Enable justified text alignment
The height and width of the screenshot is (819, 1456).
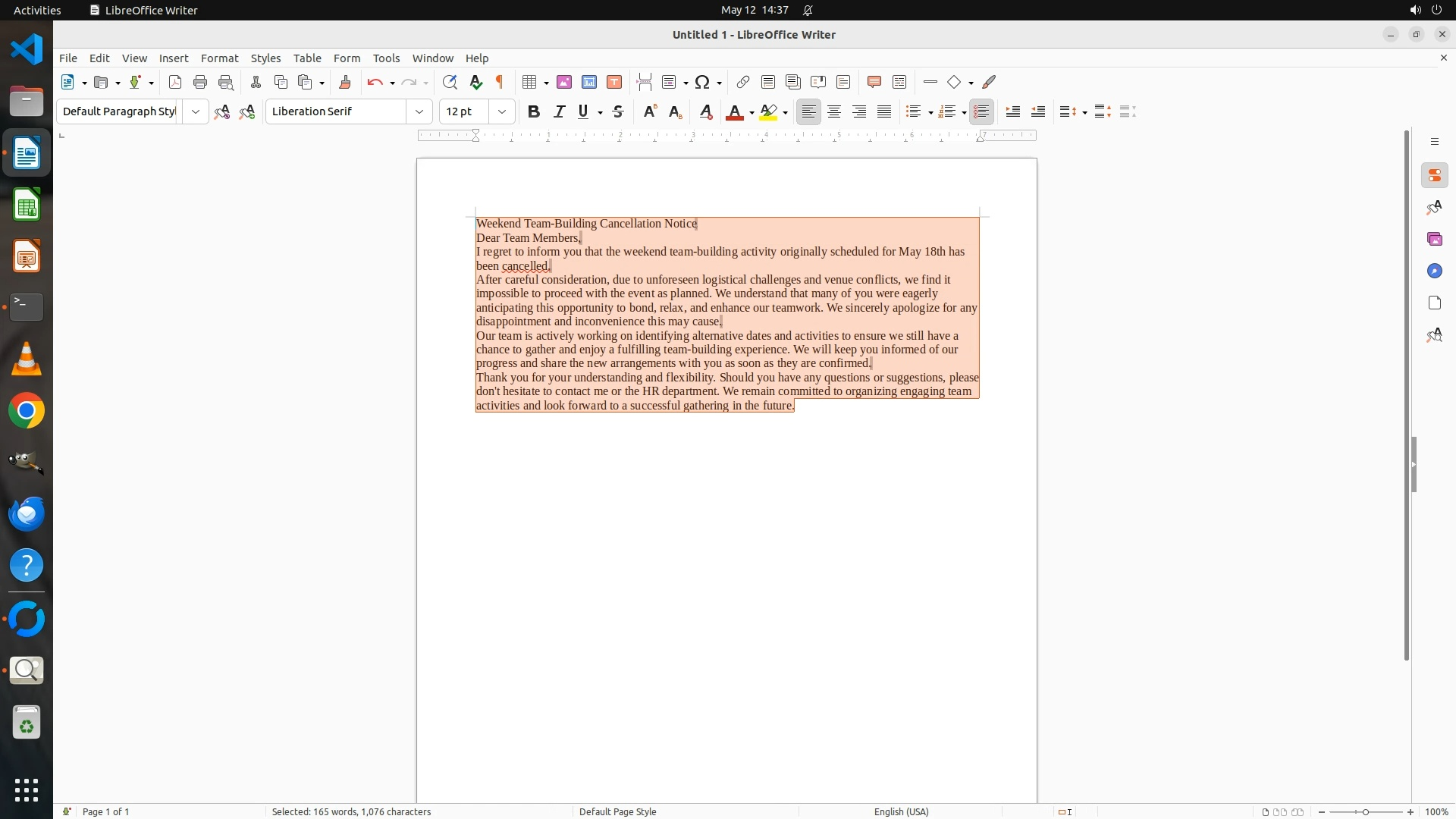pos(884,111)
